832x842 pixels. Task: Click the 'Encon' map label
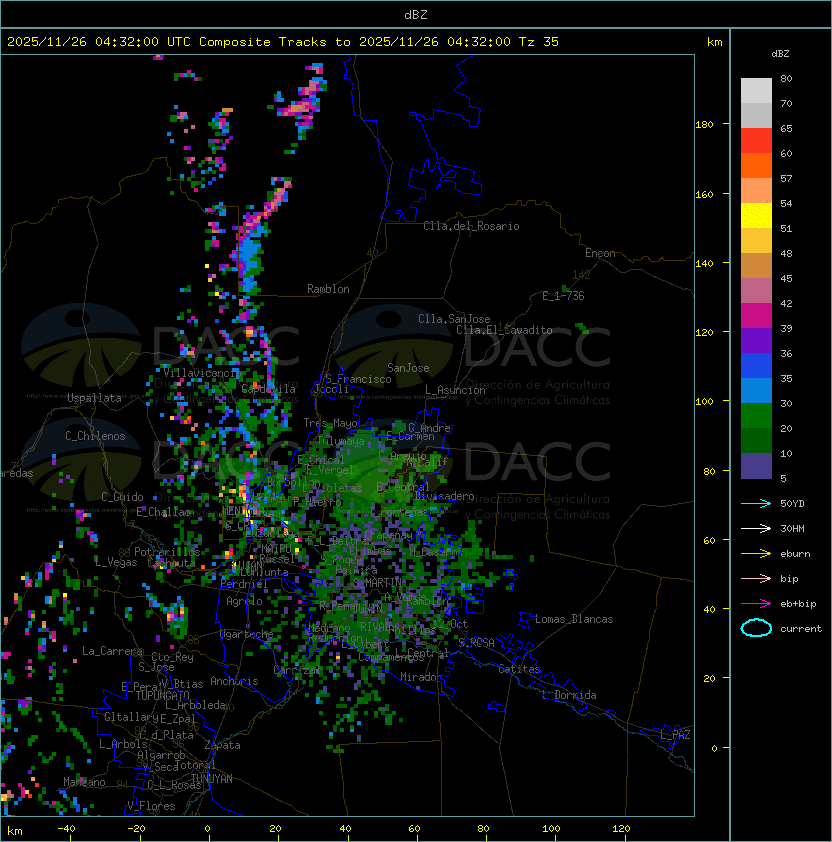pos(600,253)
